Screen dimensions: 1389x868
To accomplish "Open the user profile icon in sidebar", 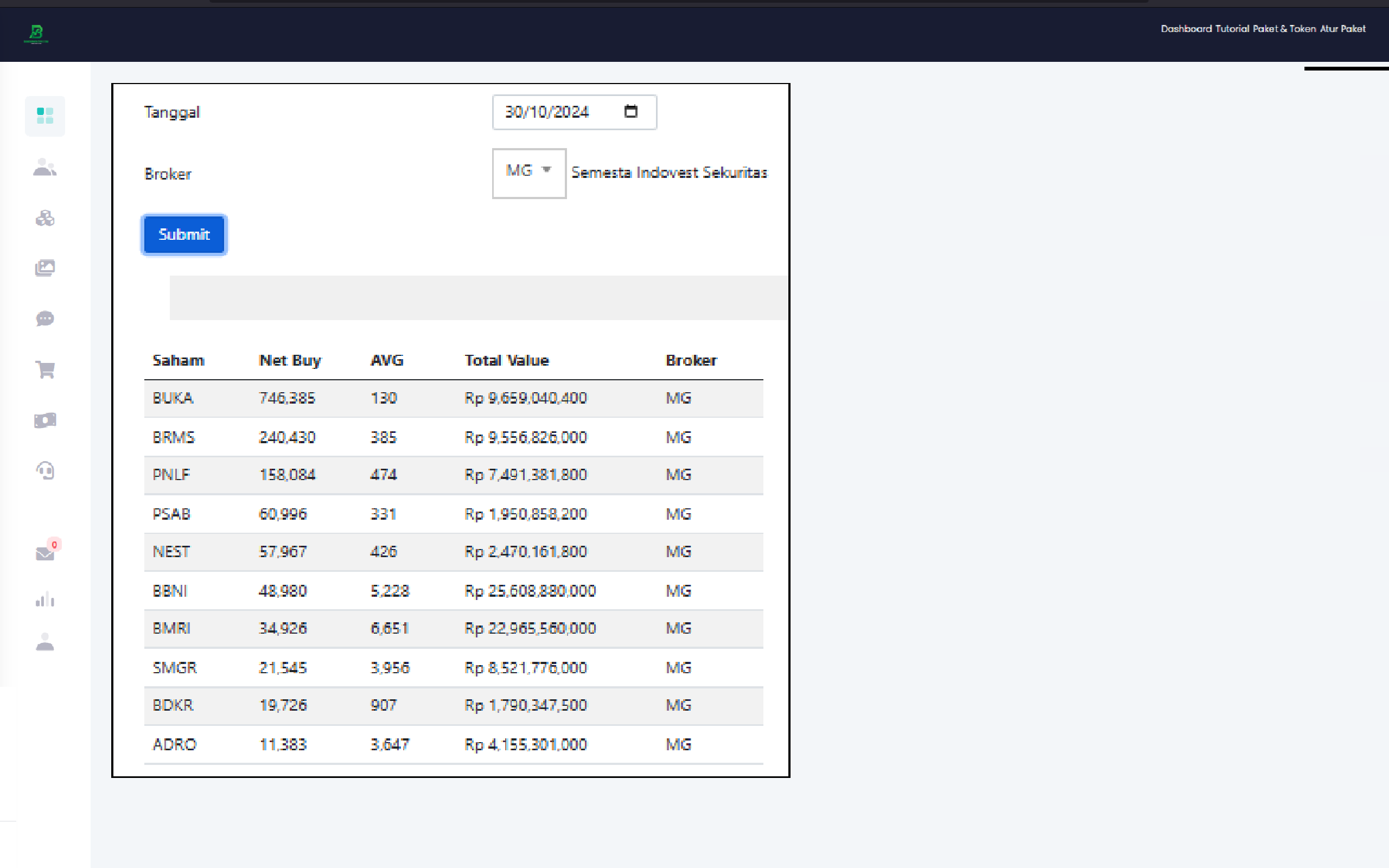I will [45, 642].
